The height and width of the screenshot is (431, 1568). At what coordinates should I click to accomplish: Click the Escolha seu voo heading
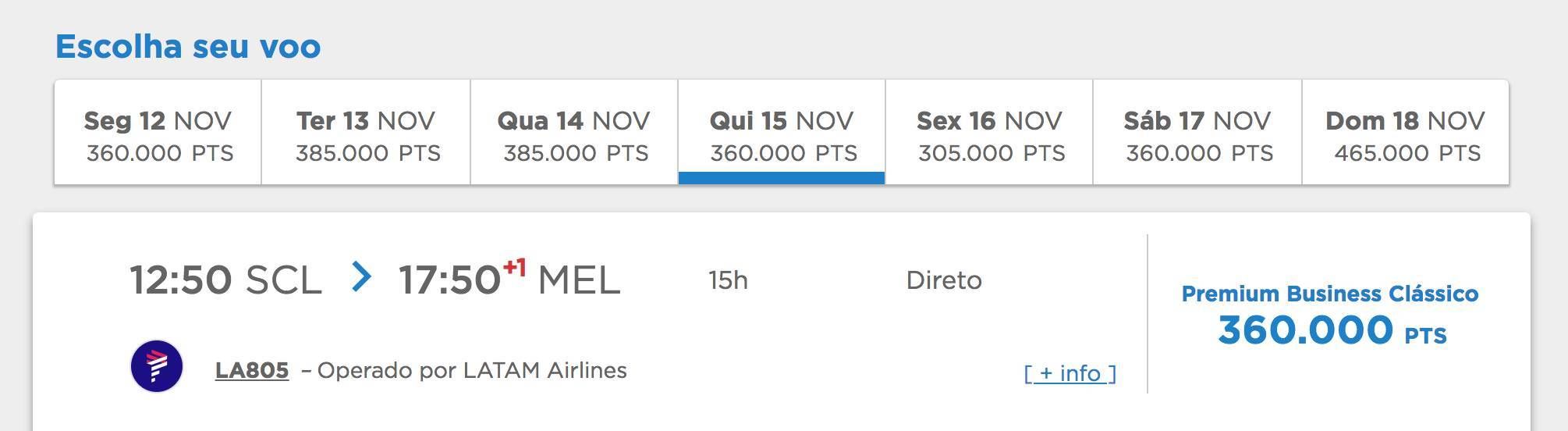click(x=188, y=46)
